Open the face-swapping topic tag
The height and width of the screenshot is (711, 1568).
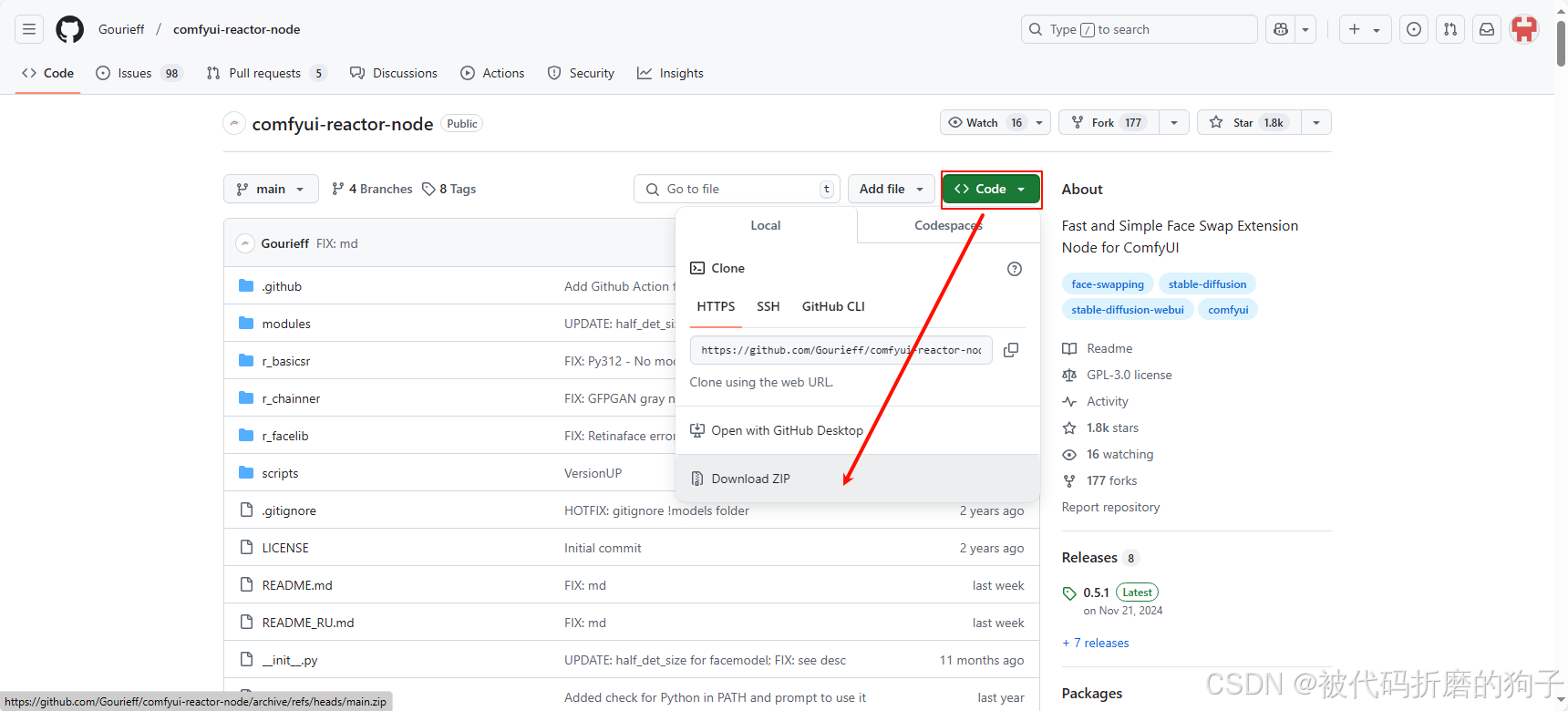pyautogui.click(x=1108, y=284)
